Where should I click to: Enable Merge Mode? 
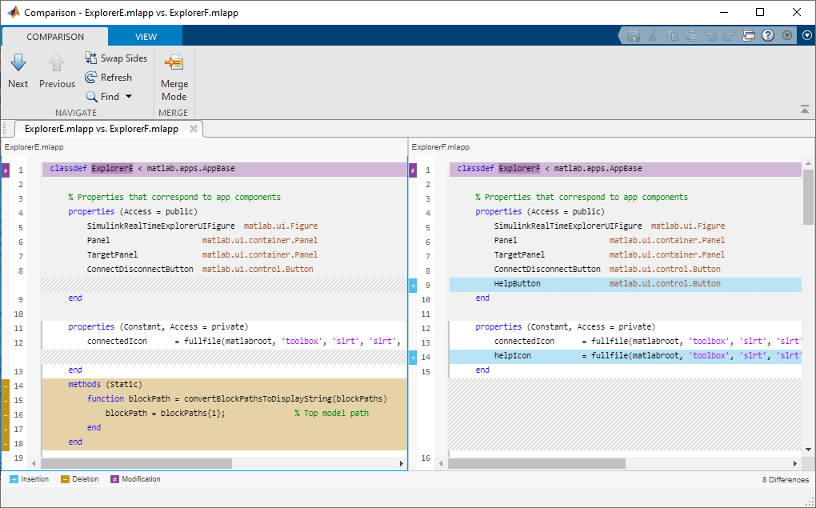174,76
